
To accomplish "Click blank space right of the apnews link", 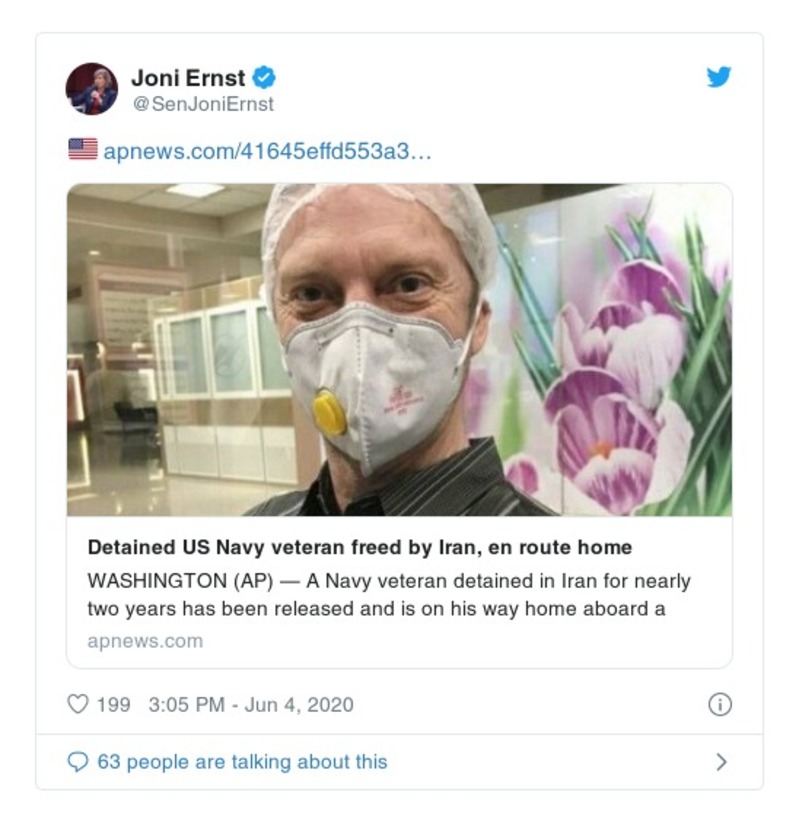I will 580,151.
